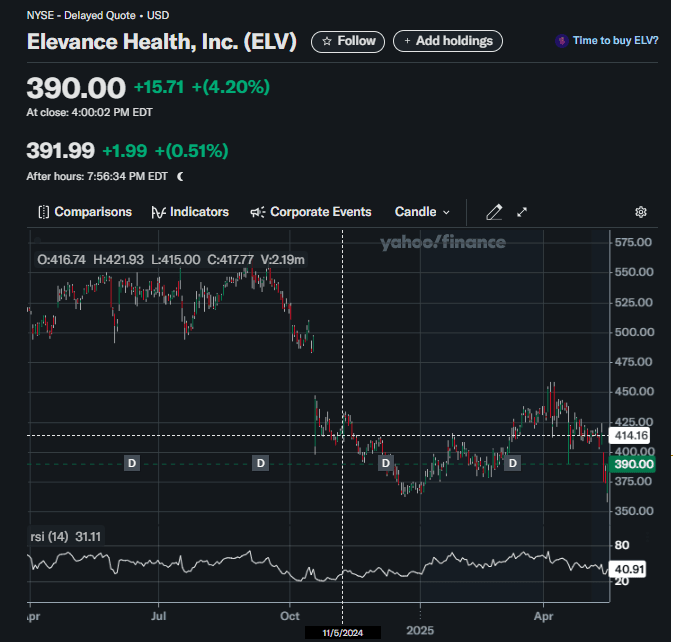Click the Indicators line-chart icon
The image size is (673, 642).
tap(158, 212)
